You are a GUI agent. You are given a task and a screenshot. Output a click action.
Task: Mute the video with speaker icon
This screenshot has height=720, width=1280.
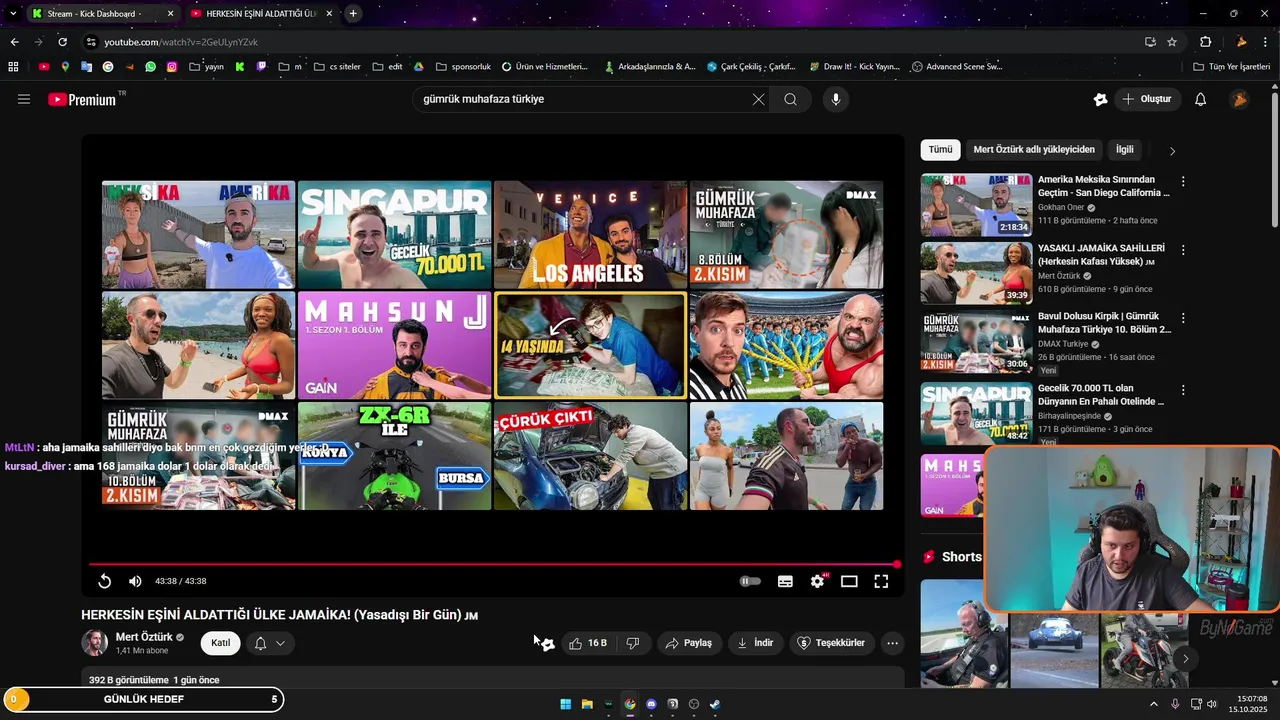(x=135, y=581)
